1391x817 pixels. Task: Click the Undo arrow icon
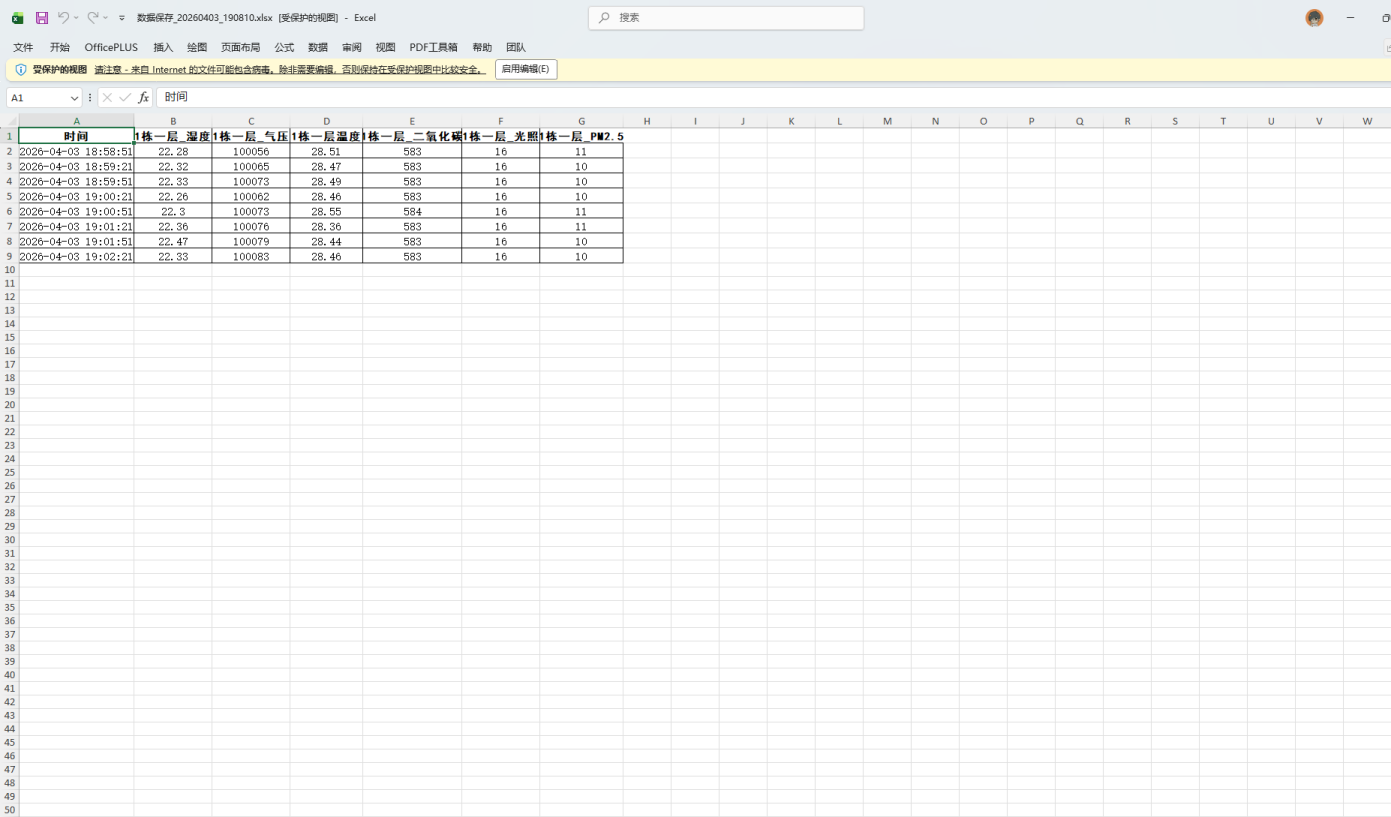[63, 18]
